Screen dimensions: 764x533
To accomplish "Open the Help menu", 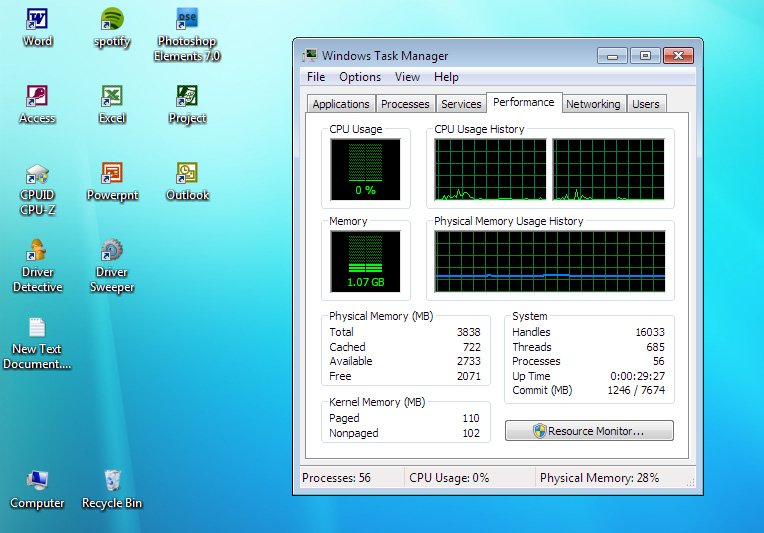I will pyautogui.click(x=446, y=77).
